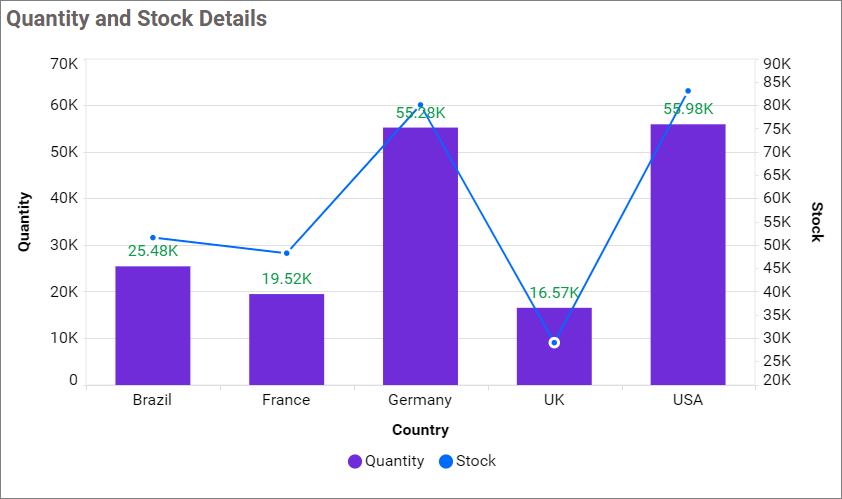Click the Brazil stock line point
The width and height of the screenshot is (842, 499).
(153, 238)
